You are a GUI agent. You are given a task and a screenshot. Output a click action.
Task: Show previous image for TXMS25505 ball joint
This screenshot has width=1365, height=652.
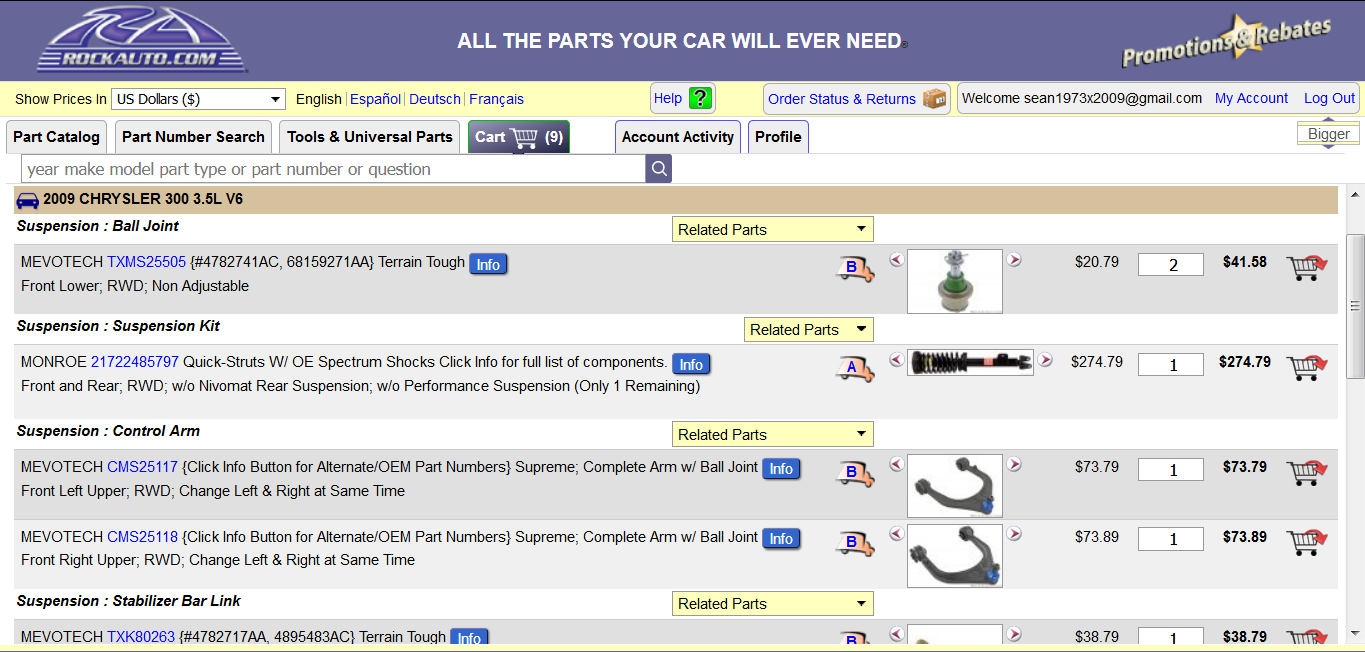point(896,260)
